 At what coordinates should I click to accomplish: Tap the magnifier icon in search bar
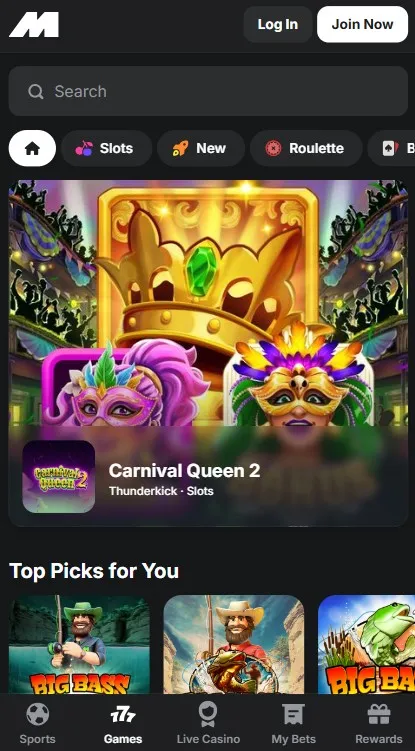[x=36, y=91]
